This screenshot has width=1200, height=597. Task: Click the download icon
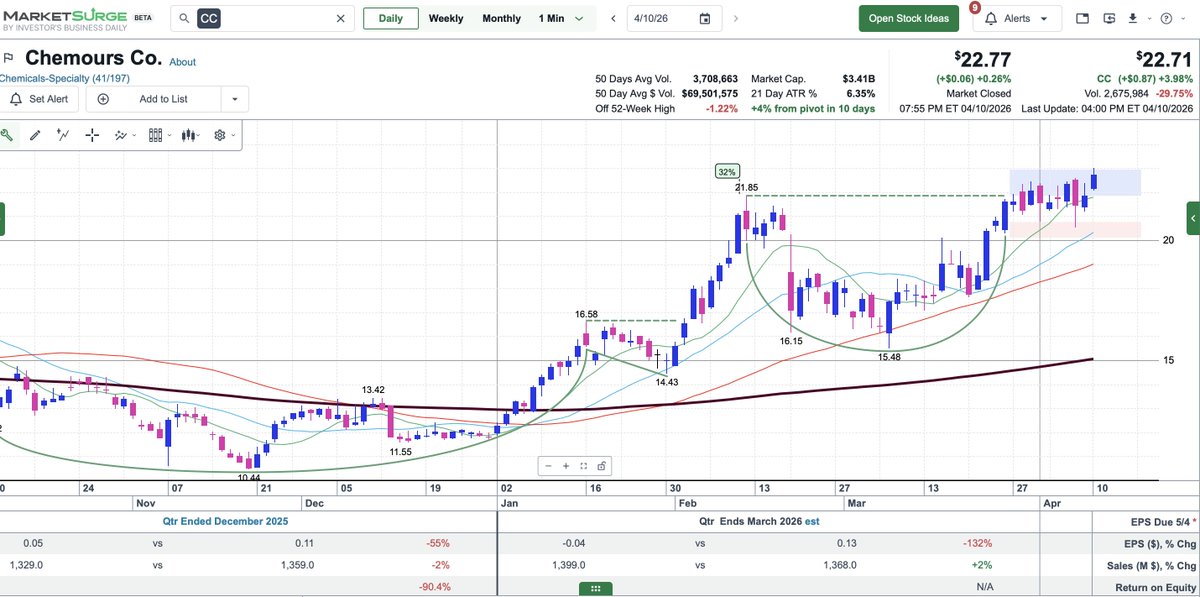(x=1133, y=18)
